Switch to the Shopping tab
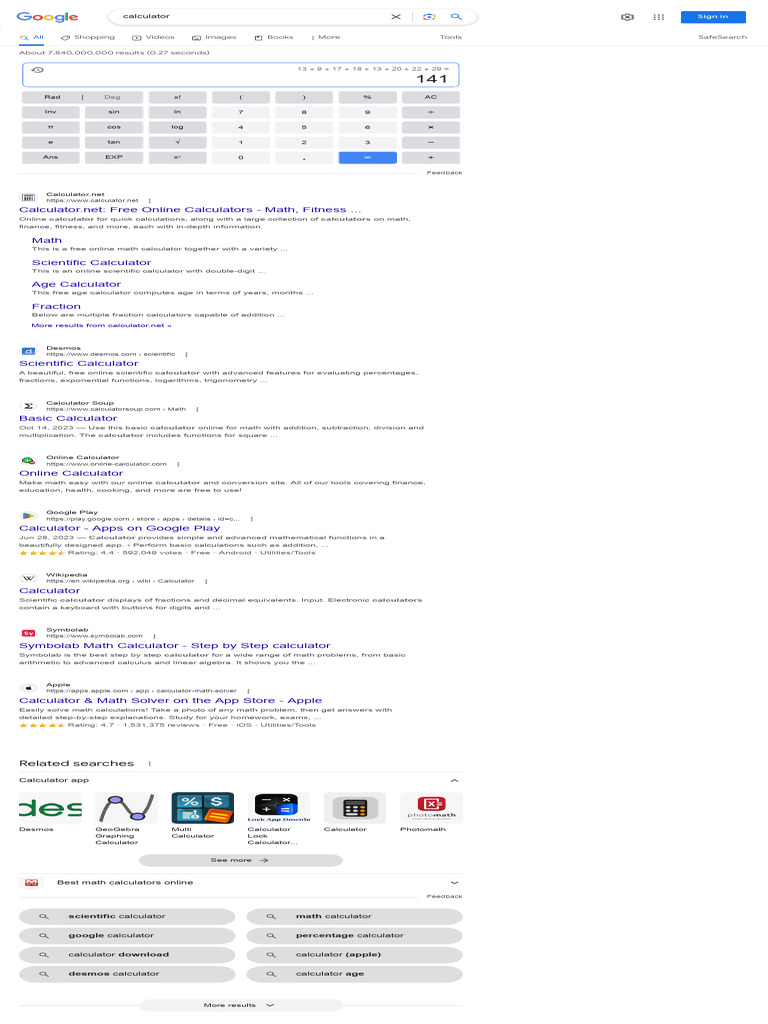 pyautogui.click(x=88, y=37)
